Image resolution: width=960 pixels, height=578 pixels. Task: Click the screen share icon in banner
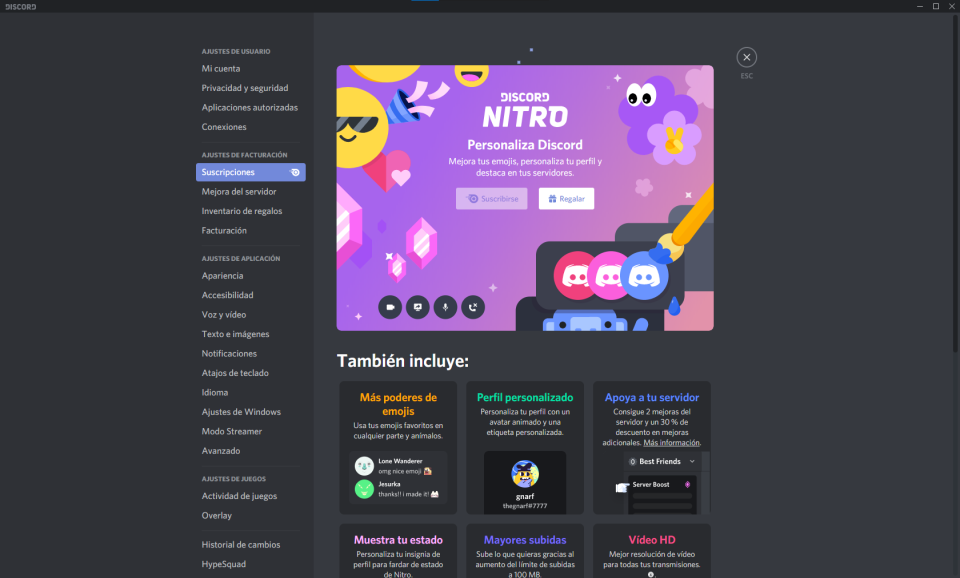[418, 307]
